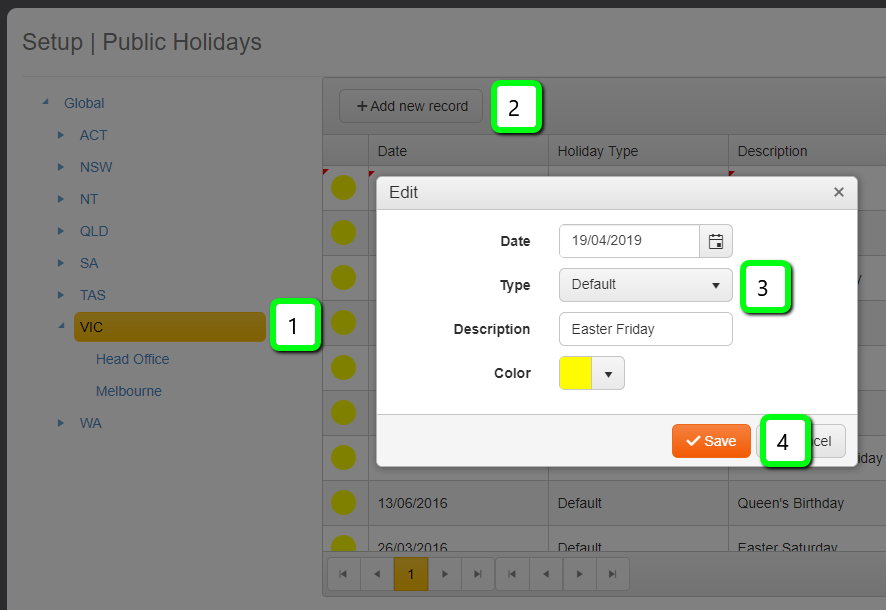Select page 1 in pager

click(410, 574)
